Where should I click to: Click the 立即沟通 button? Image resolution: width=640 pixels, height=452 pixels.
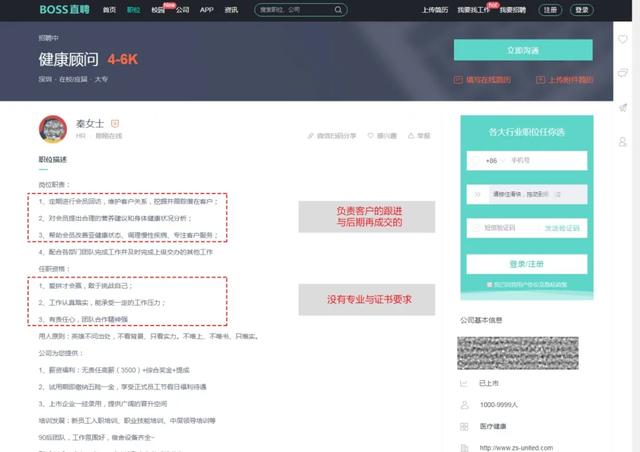[523, 50]
